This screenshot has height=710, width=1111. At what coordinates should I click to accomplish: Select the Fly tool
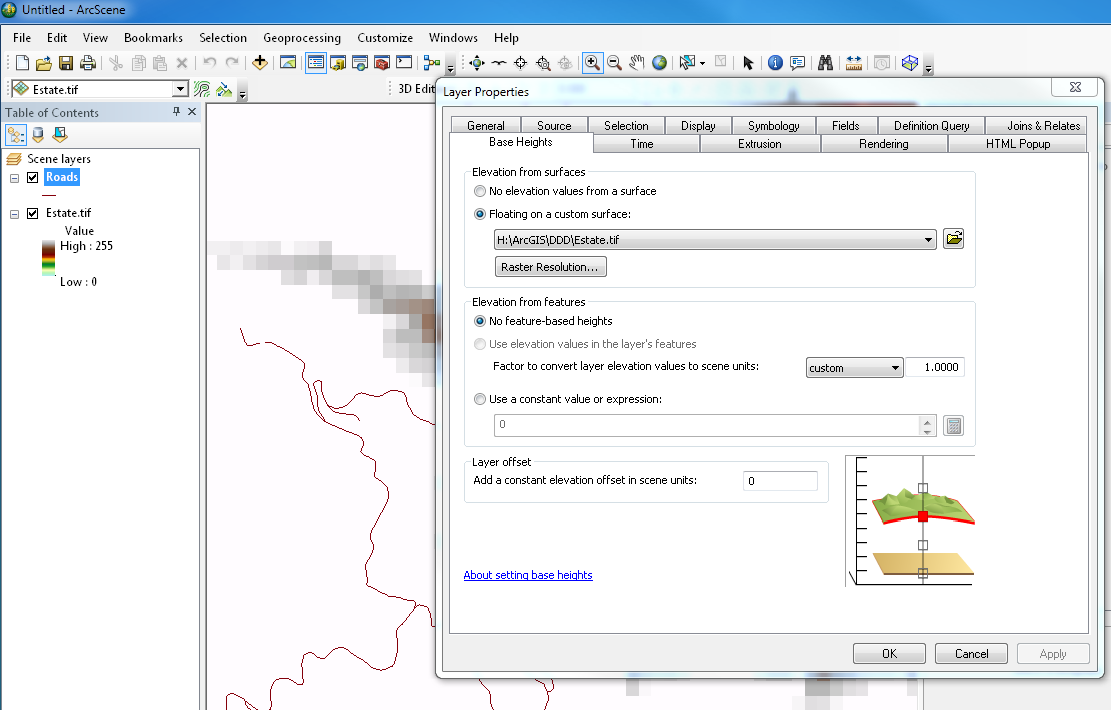tap(499, 63)
